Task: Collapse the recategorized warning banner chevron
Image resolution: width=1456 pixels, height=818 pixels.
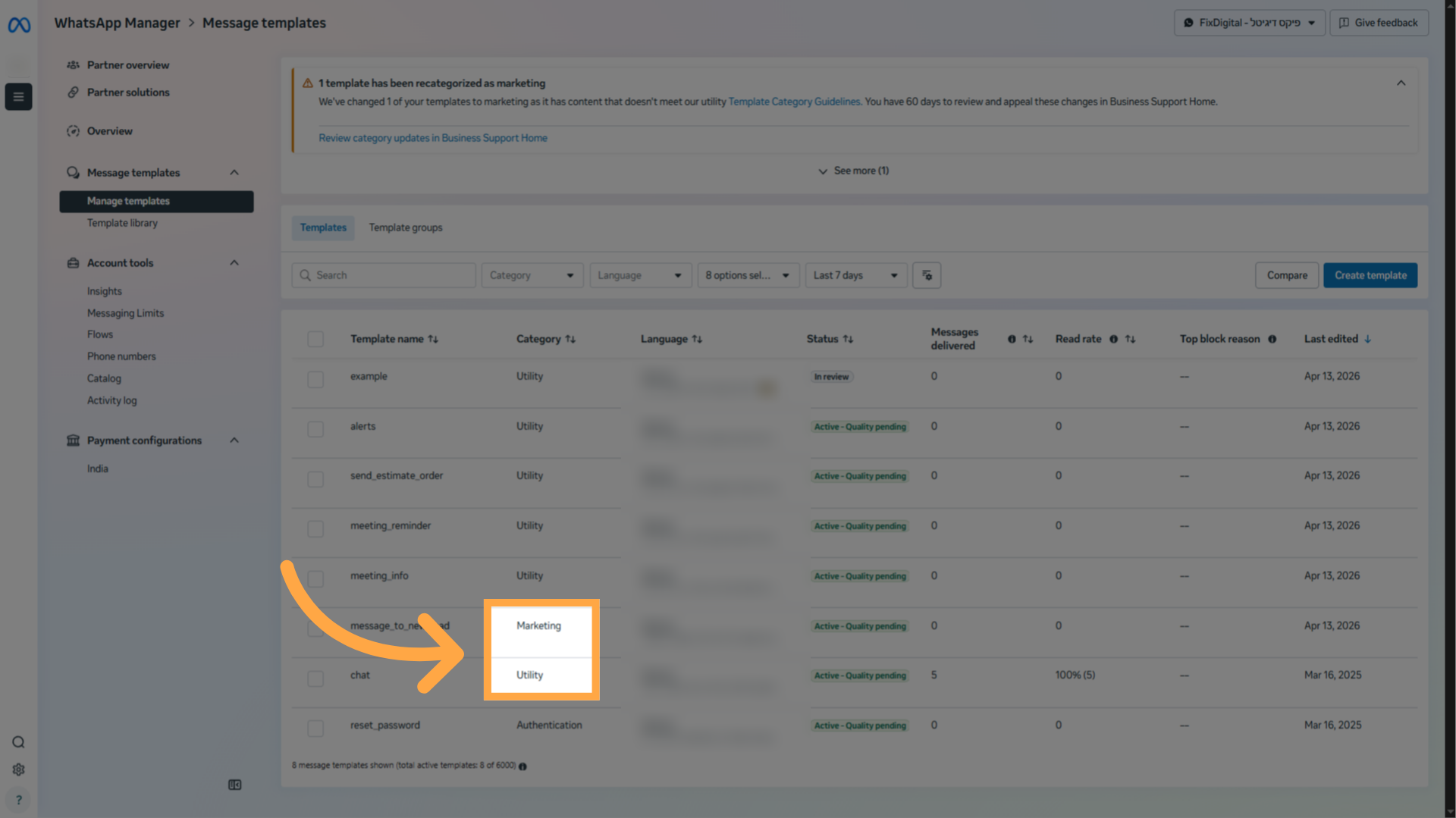Action: pyautogui.click(x=1401, y=83)
